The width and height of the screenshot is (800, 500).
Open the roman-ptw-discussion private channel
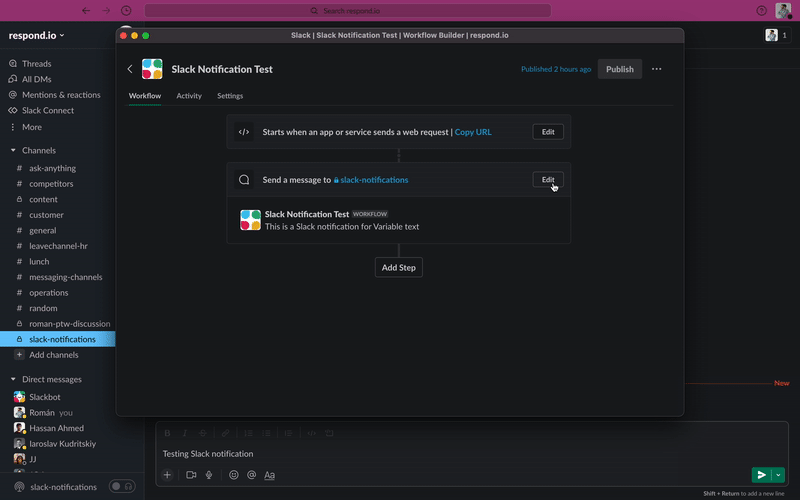[69, 323]
